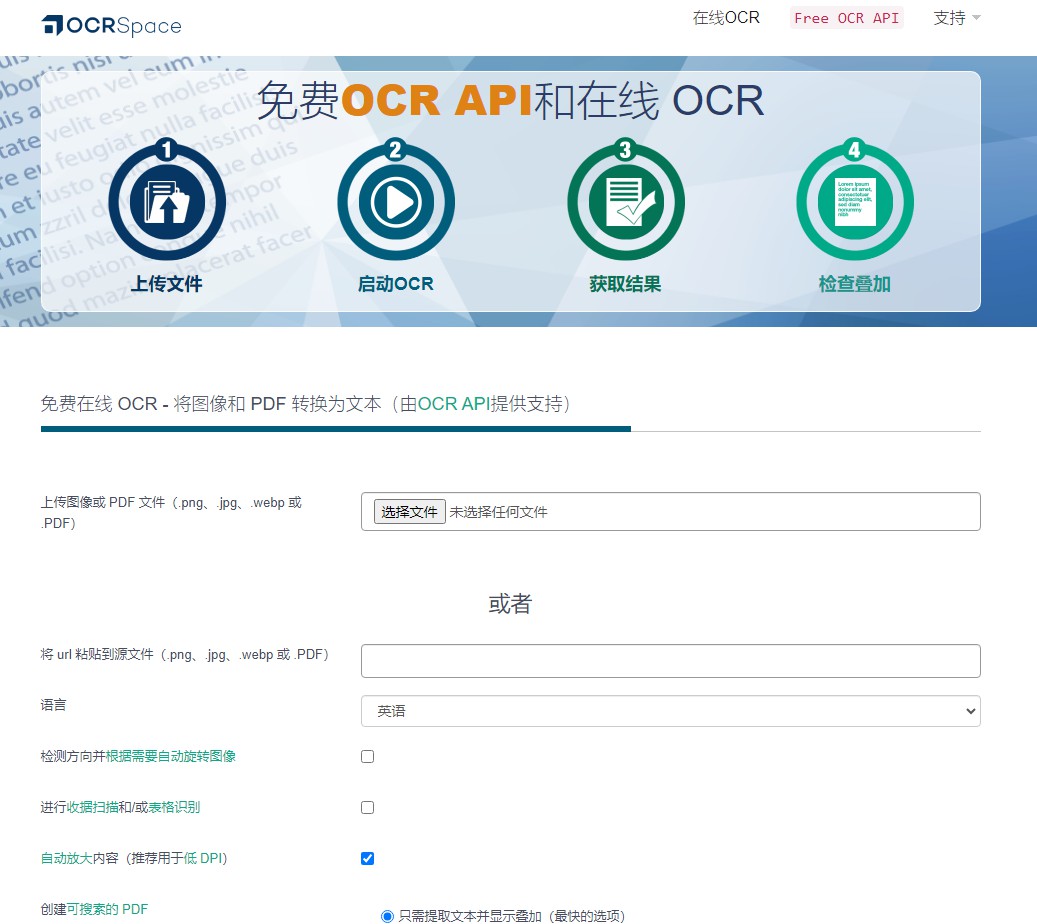Click the 或者 separator text
This screenshot has width=1037, height=924.
[x=510, y=604]
